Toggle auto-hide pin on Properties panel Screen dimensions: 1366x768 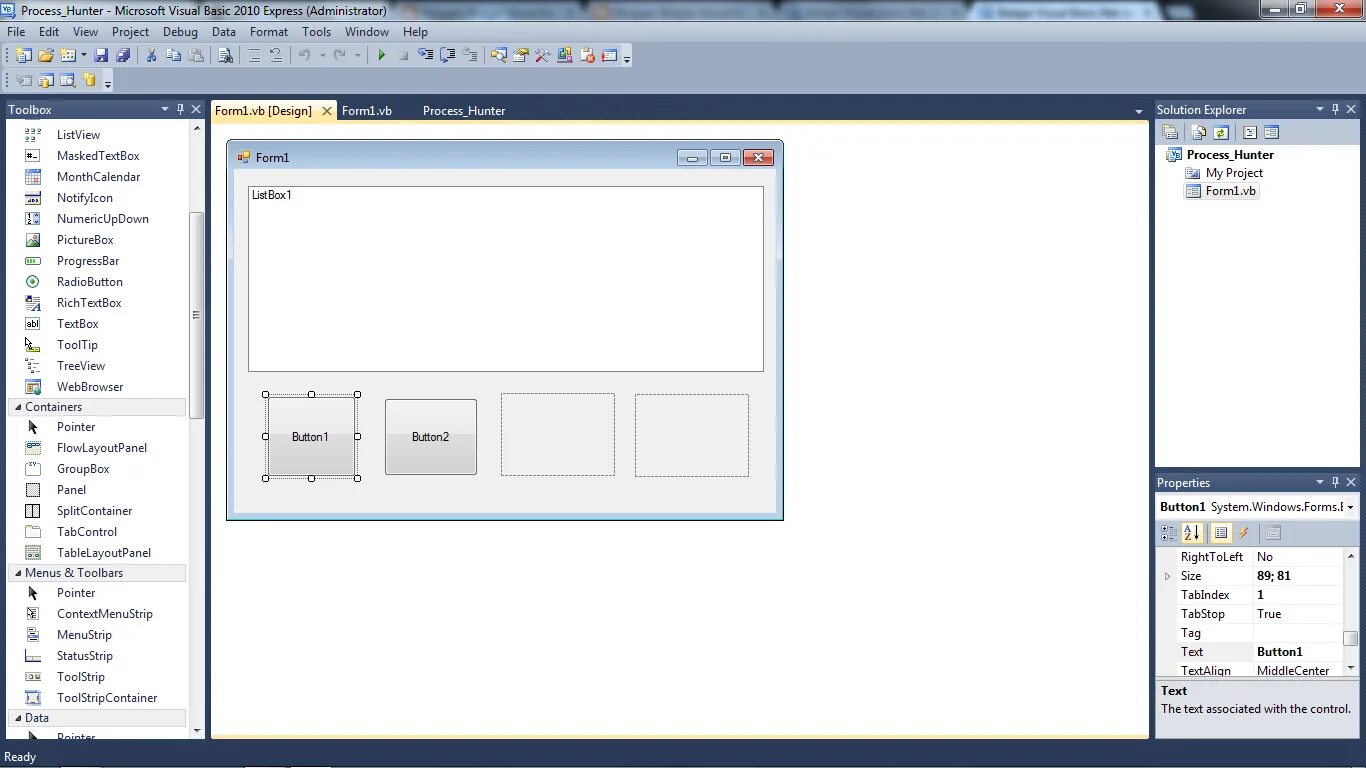(1335, 482)
